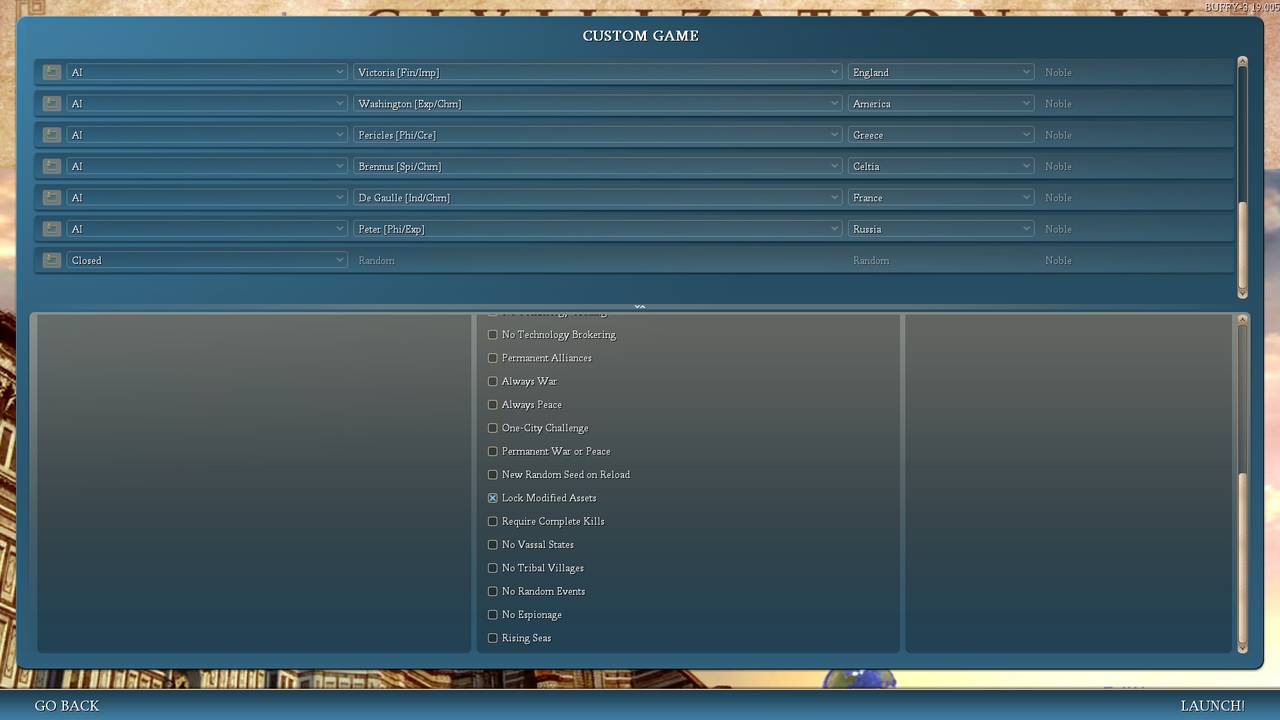This screenshot has height=720, width=1280.
Task: Enable One-City Challenge
Action: click(492, 428)
